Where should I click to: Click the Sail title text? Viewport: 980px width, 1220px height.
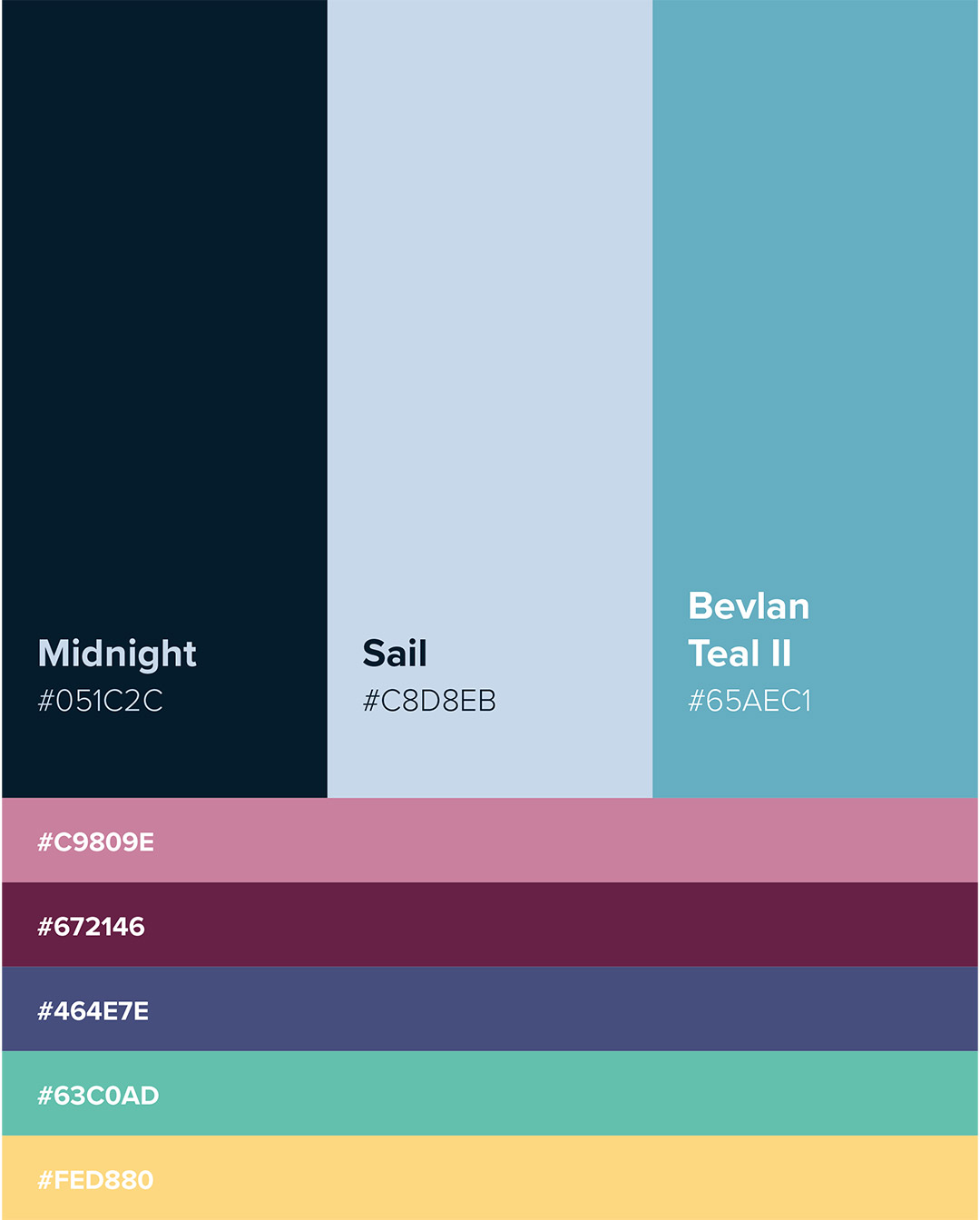(x=395, y=654)
